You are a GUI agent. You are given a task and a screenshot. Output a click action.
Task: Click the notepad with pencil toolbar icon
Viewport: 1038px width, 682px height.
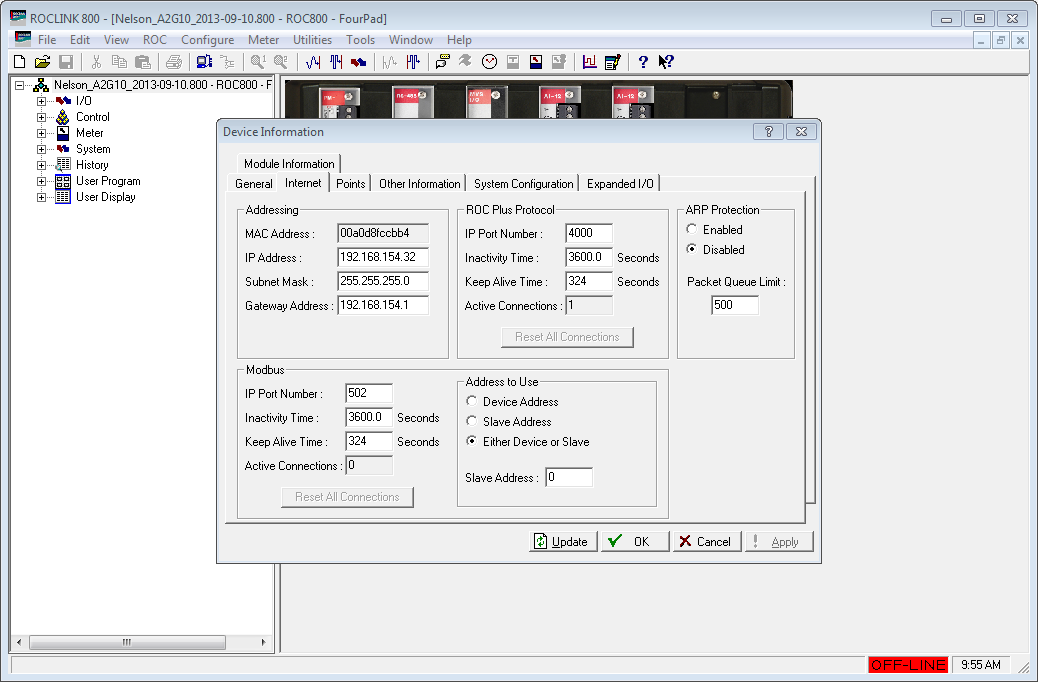click(612, 62)
